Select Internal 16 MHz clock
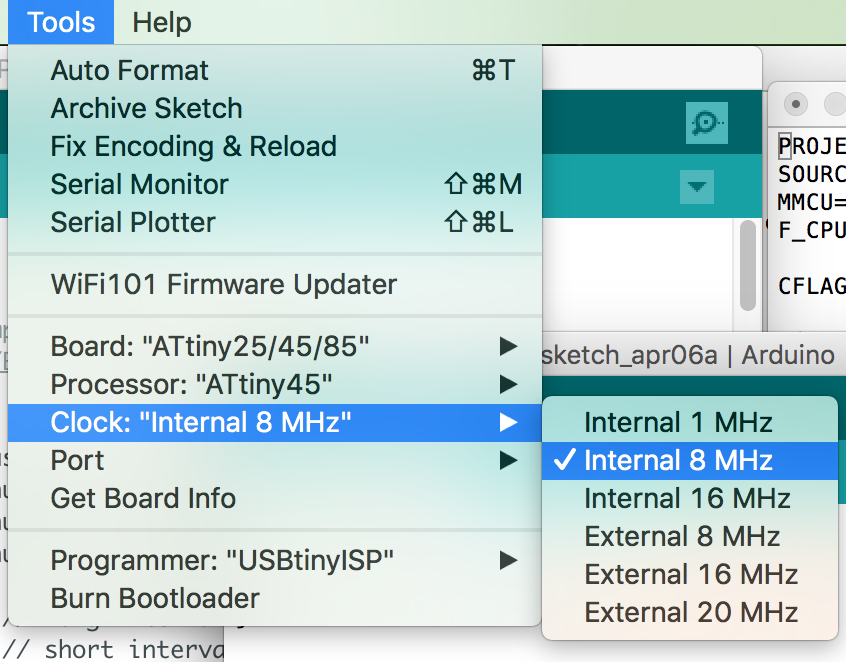 [x=690, y=499]
